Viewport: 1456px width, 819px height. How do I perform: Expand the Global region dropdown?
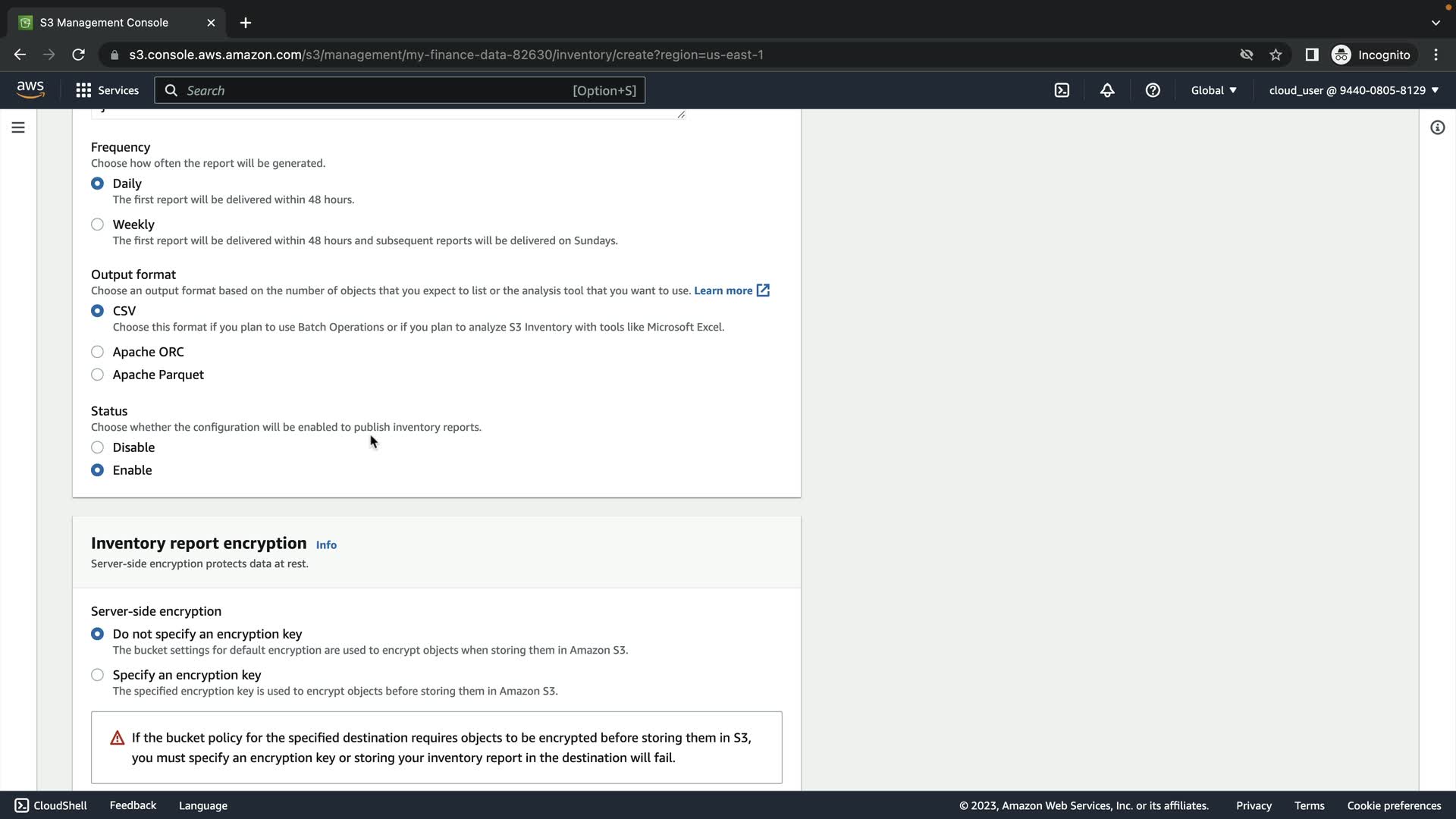point(1213,90)
